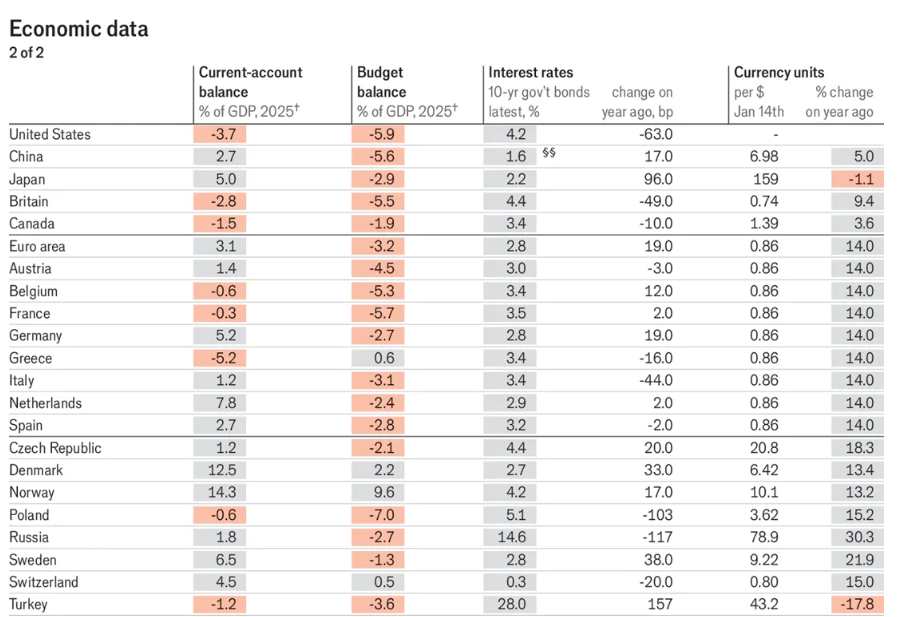This screenshot has height=617, width=910.
Task: Select the United States row label
Action: coord(50,135)
